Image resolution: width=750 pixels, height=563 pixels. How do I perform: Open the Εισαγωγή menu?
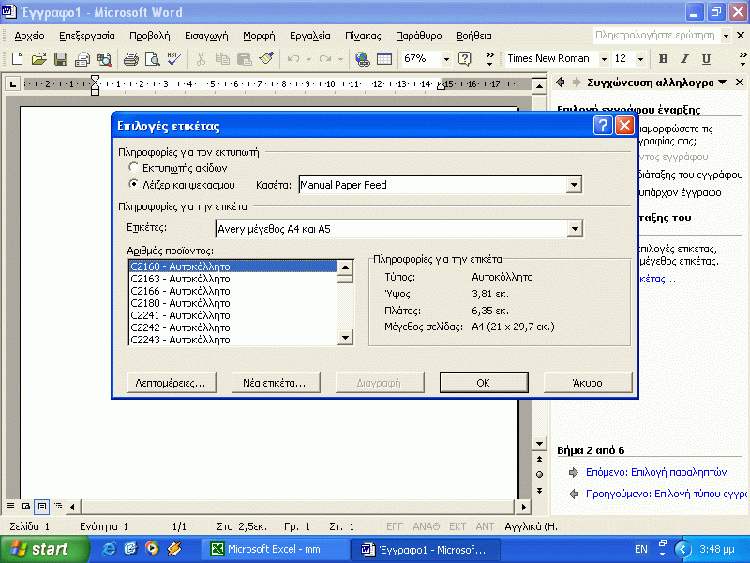click(x=207, y=36)
